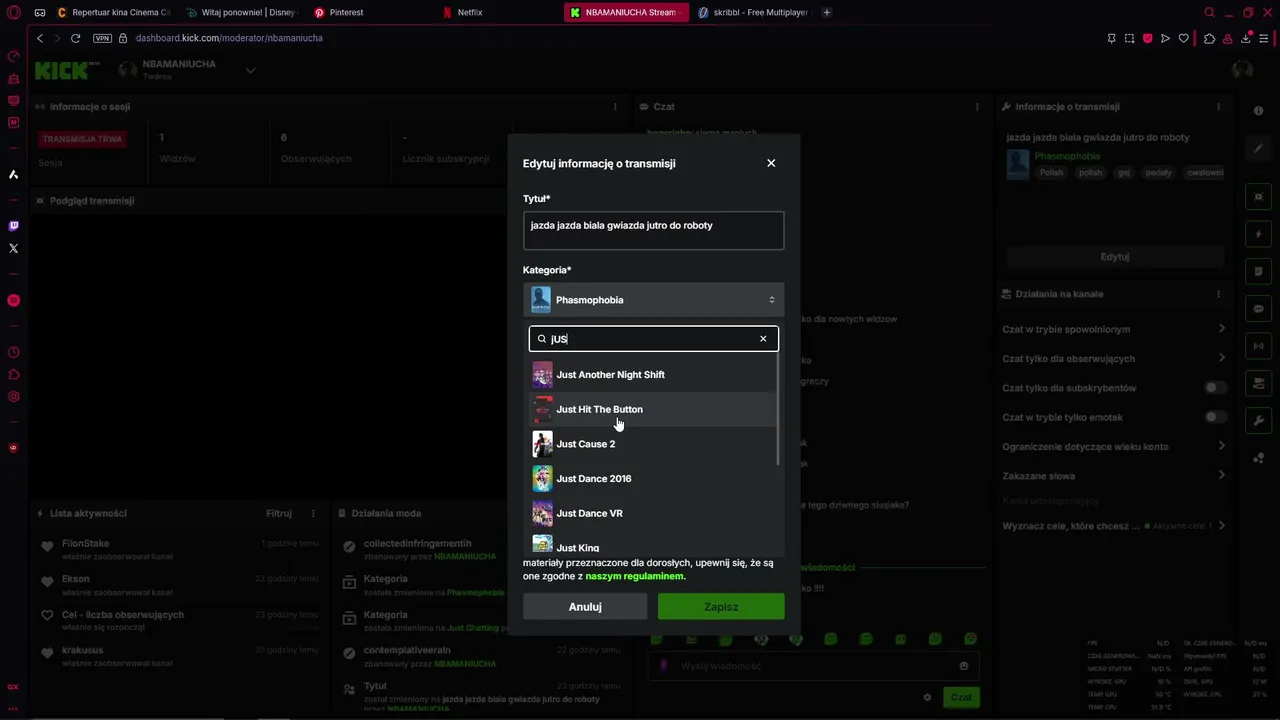Click the Edytuj button under stream info
Viewport: 1280px width, 720px height.
(x=1114, y=257)
